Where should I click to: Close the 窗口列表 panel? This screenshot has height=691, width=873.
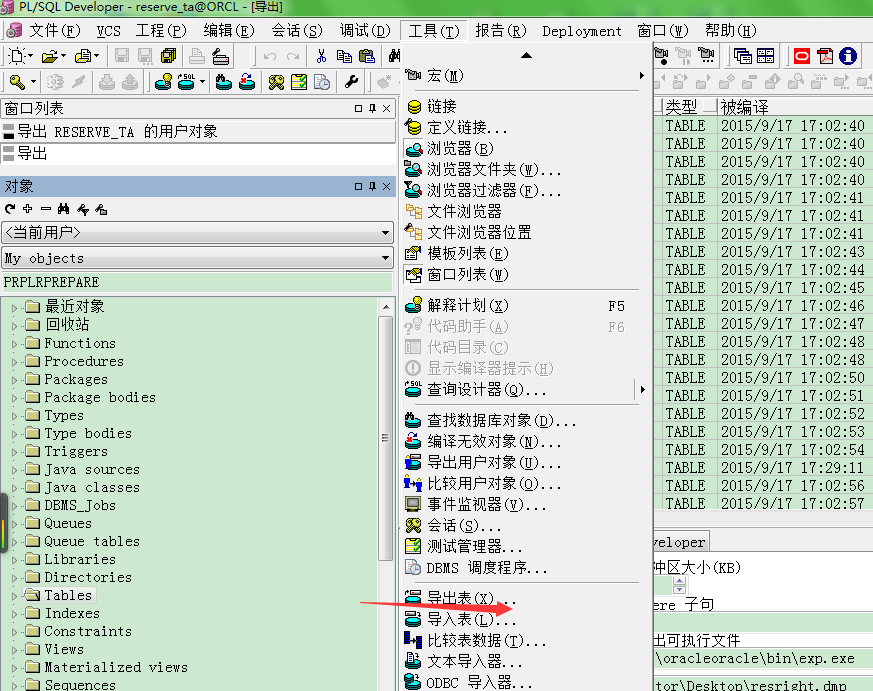[386, 109]
